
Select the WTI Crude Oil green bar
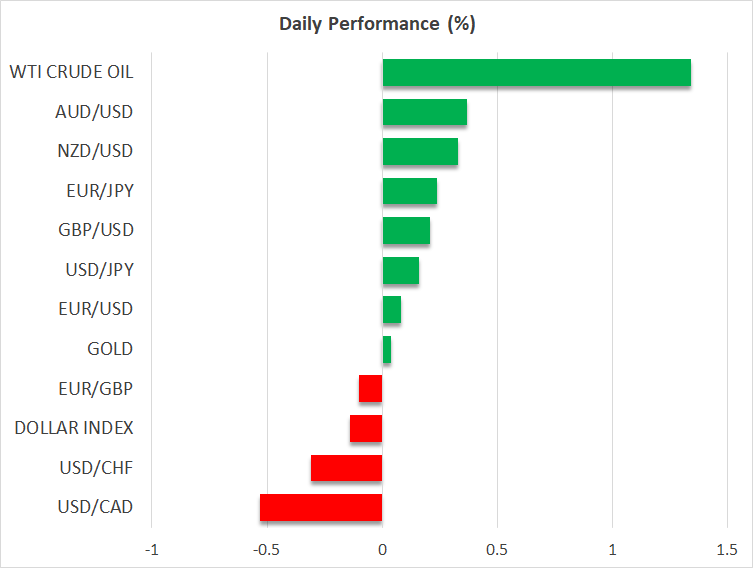(x=536, y=72)
